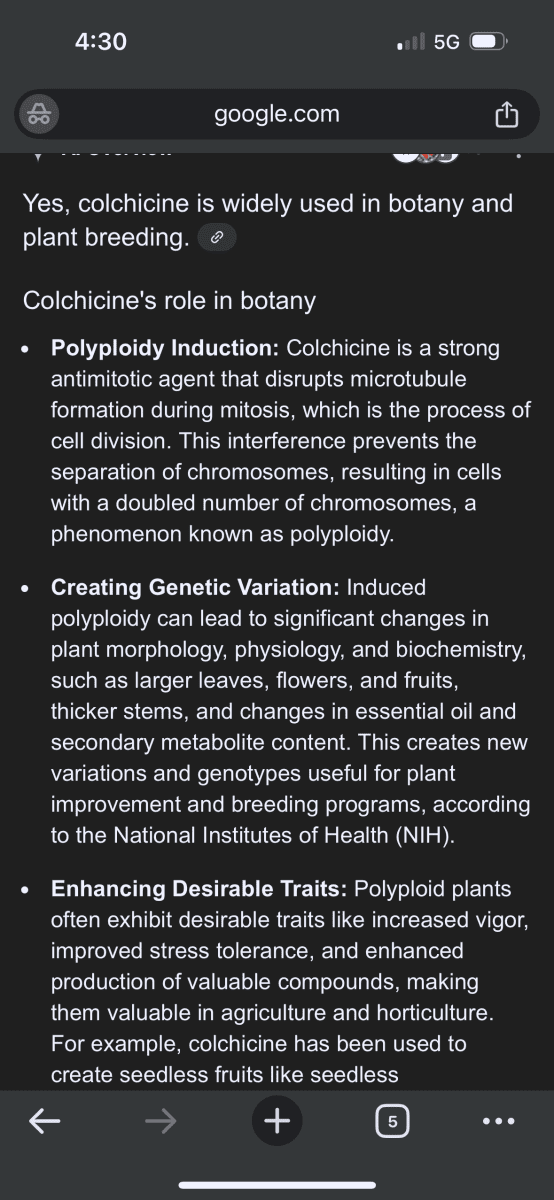The image size is (554, 1200).
Task: Tap the home indicator bar at bottom
Action: tap(277, 1185)
